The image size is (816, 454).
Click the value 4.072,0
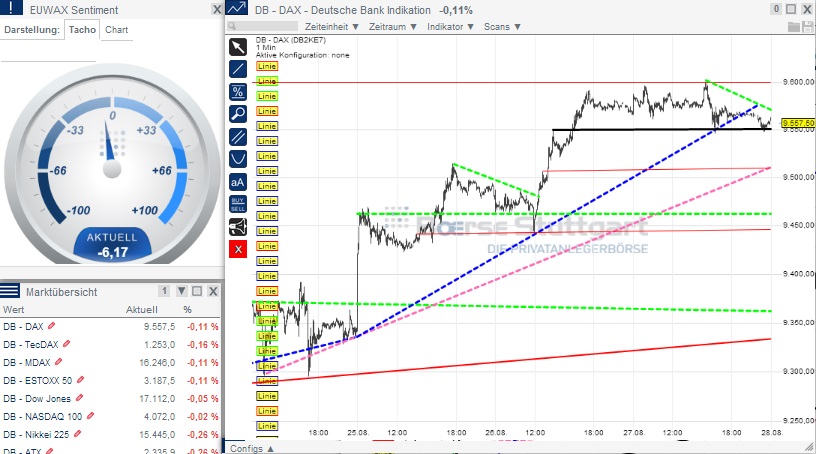(159, 417)
